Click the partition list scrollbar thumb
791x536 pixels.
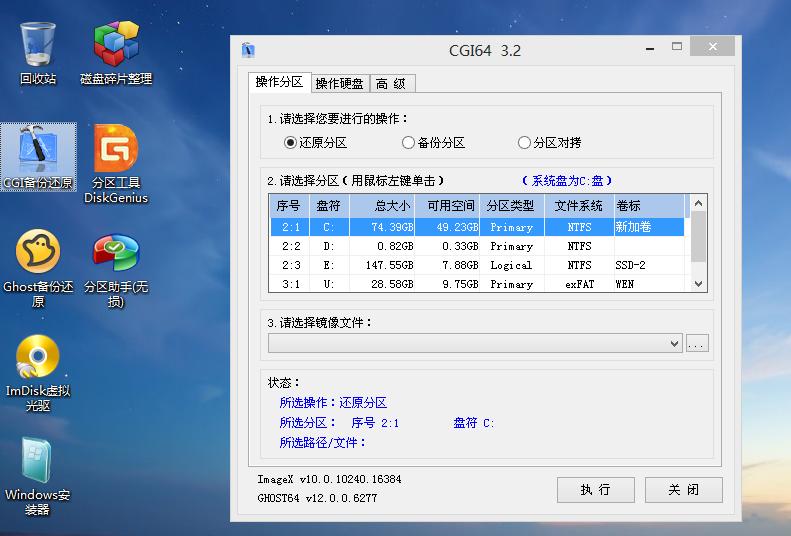(698, 237)
